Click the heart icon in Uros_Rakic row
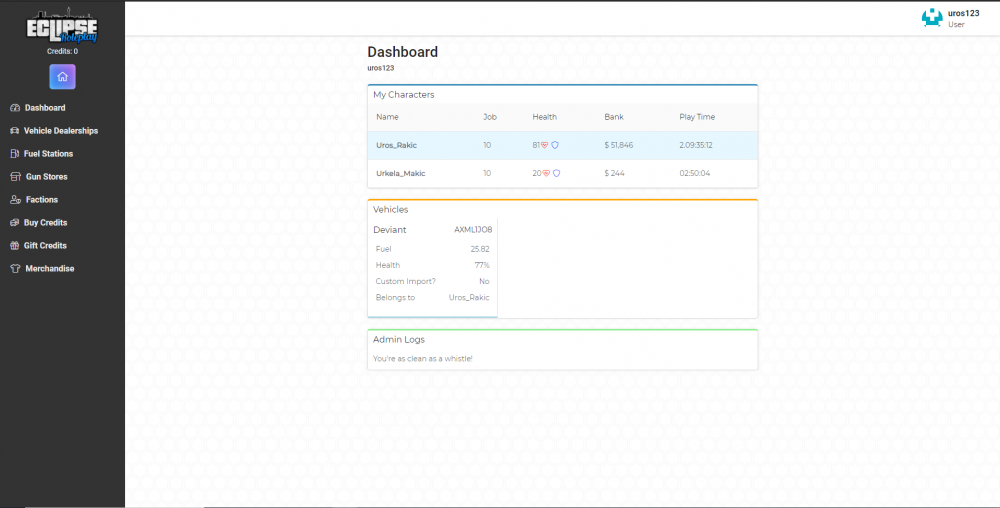This screenshot has width=1000, height=508. point(545,145)
